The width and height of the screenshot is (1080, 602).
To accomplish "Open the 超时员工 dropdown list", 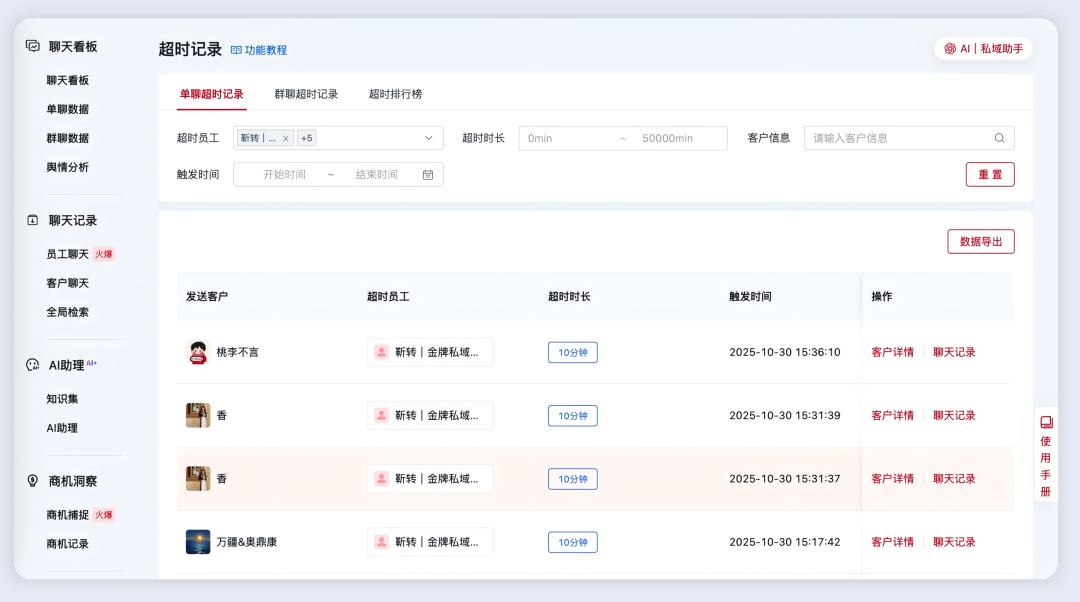I will (x=428, y=137).
